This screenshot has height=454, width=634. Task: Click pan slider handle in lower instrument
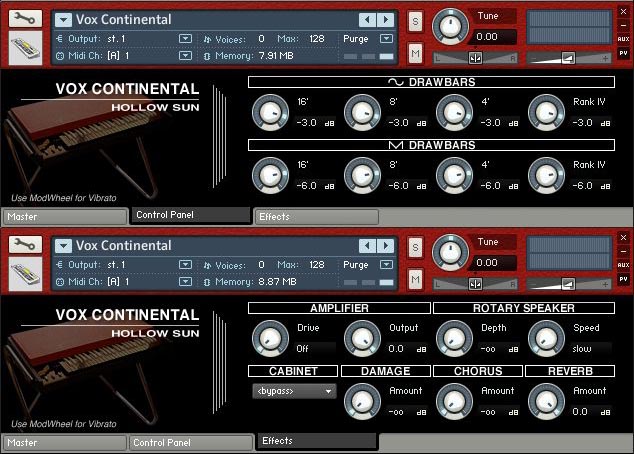(475, 284)
